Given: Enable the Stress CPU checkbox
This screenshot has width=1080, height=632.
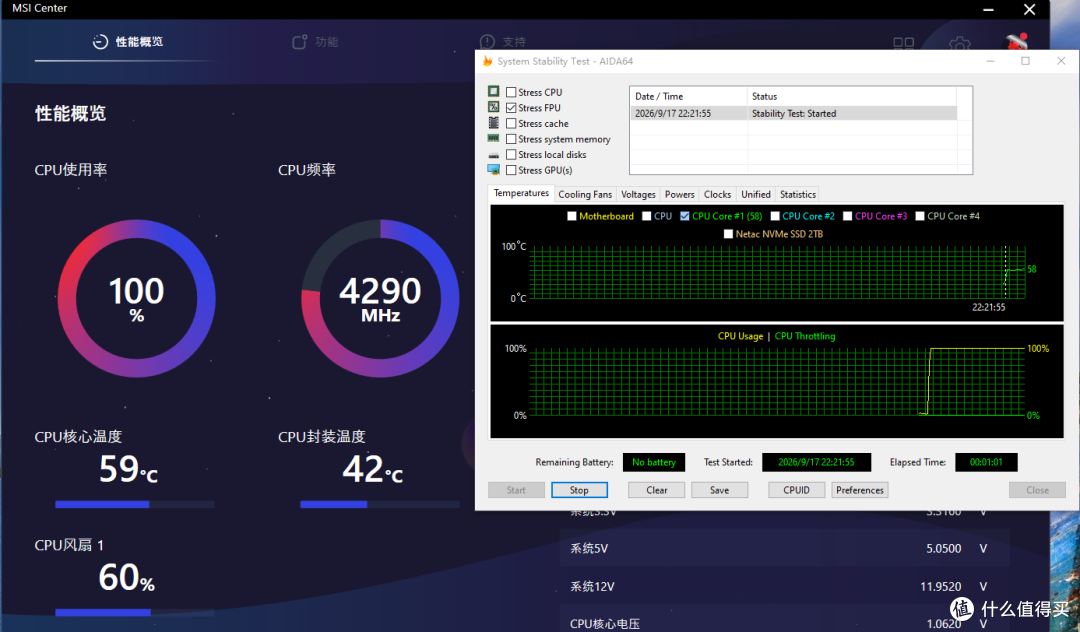Looking at the screenshot, I should [511, 92].
